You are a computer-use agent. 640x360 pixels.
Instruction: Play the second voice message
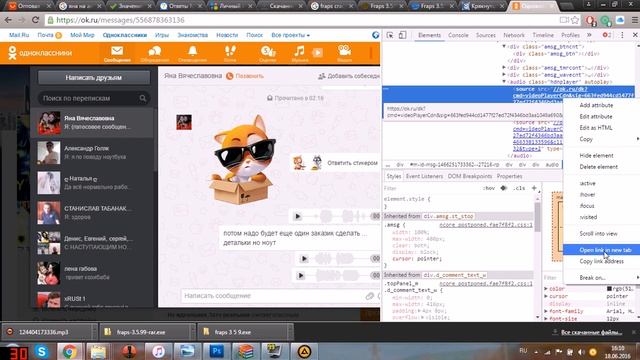pos(304,258)
